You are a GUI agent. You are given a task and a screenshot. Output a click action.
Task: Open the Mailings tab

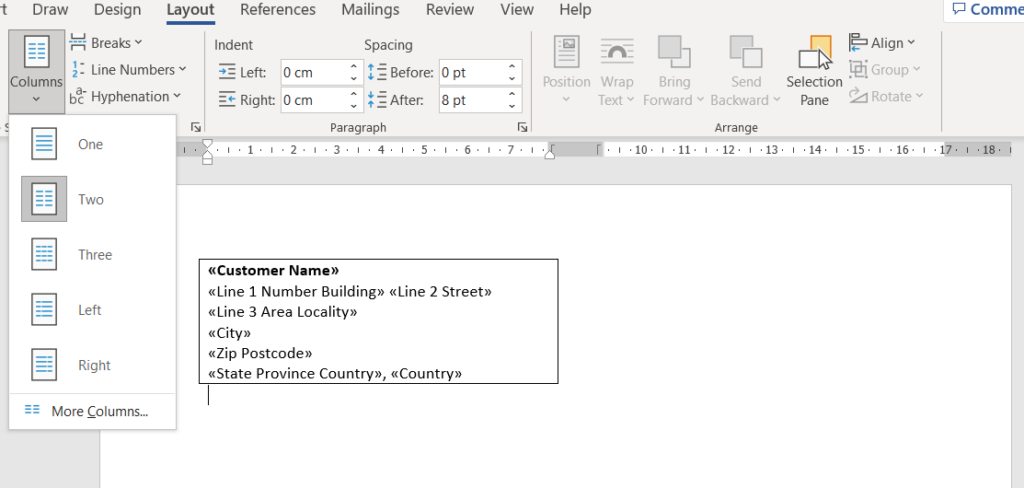[371, 10]
